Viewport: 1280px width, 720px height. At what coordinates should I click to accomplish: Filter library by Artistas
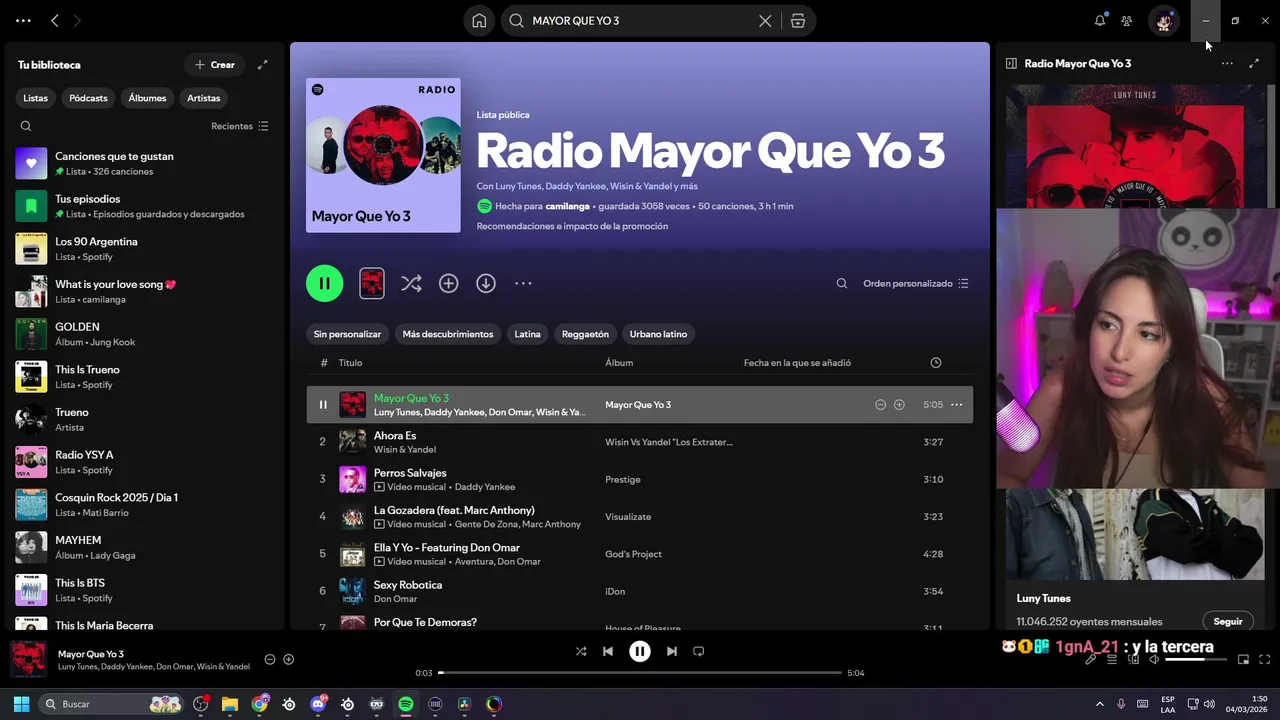pos(203,98)
